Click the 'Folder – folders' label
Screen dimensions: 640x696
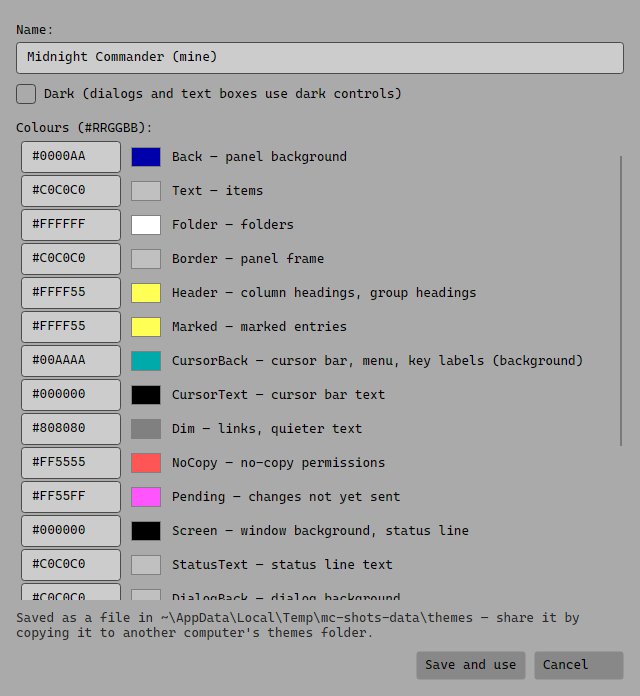point(233,225)
